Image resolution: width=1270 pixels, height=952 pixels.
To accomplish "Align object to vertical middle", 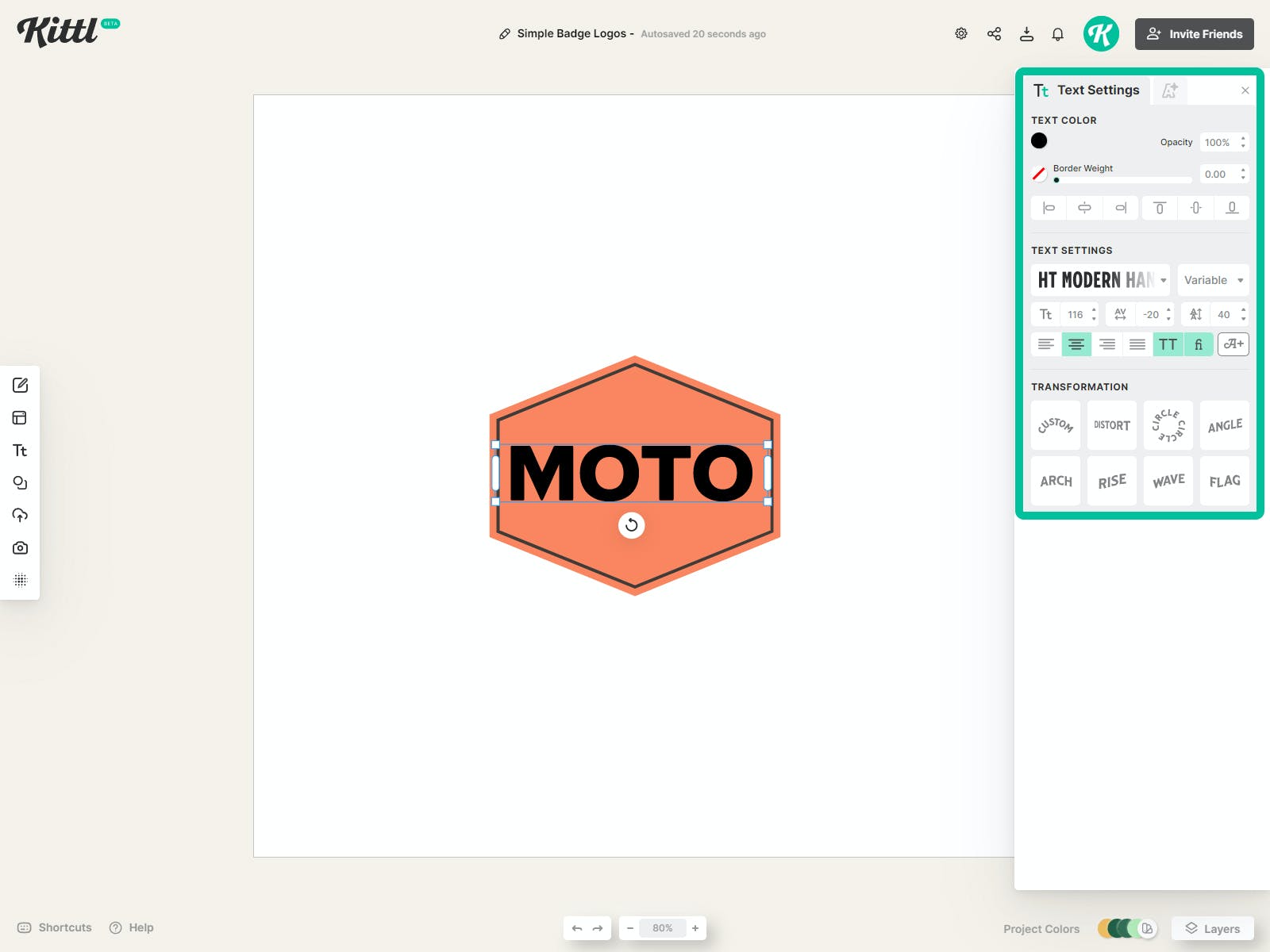I will 1196,208.
